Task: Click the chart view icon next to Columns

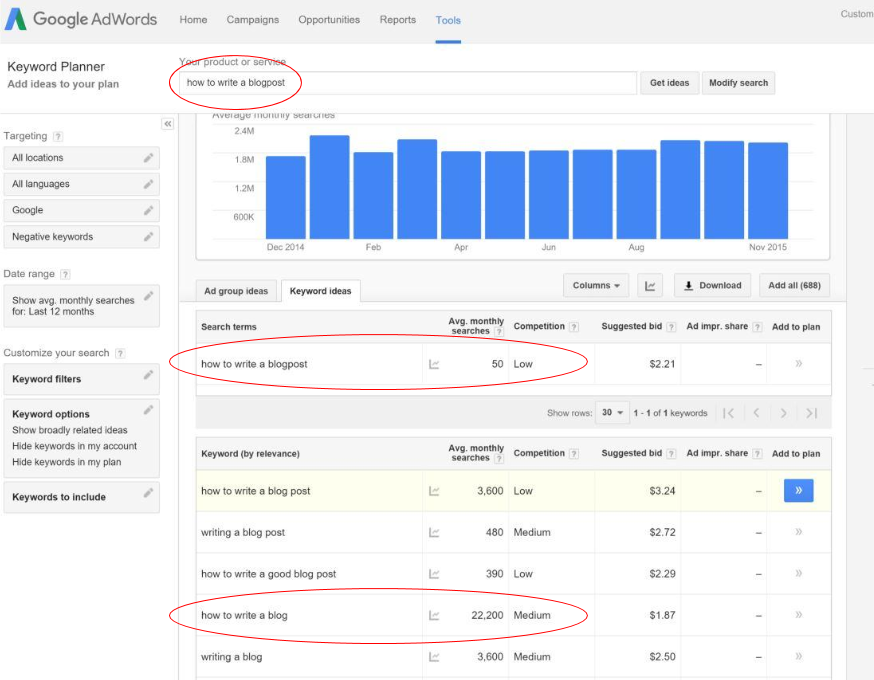Action: point(650,286)
